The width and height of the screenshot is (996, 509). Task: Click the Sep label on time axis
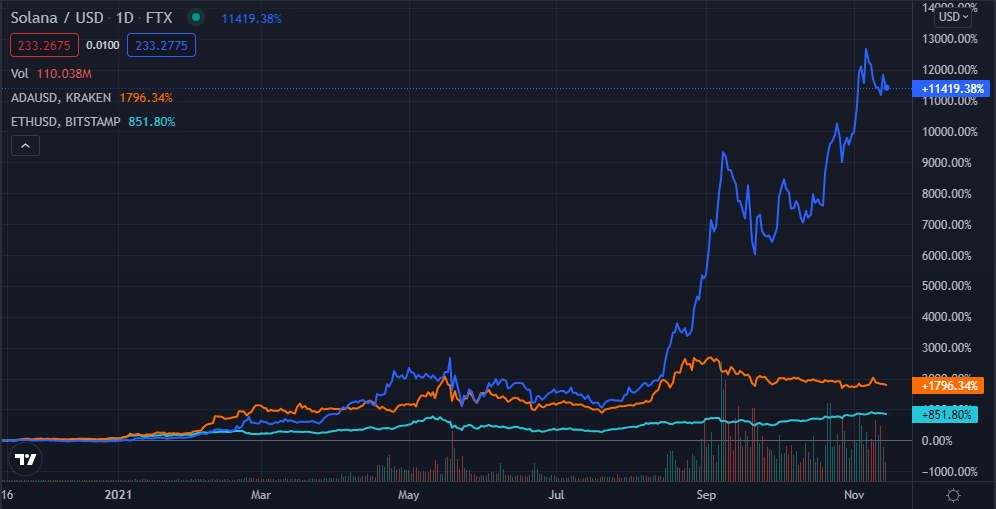tap(706, 494)
